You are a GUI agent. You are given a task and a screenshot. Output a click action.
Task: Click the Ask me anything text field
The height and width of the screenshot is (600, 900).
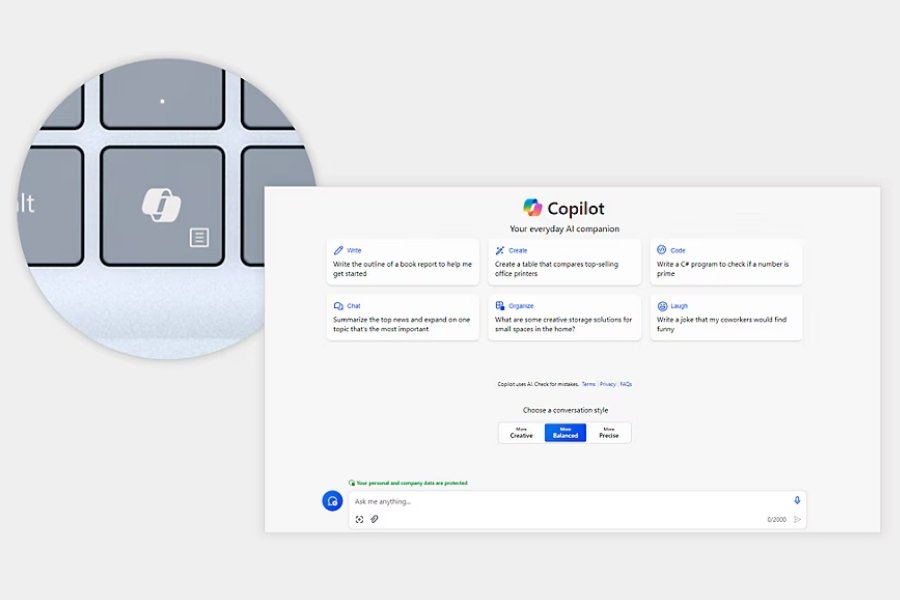(x=560, y=501)
